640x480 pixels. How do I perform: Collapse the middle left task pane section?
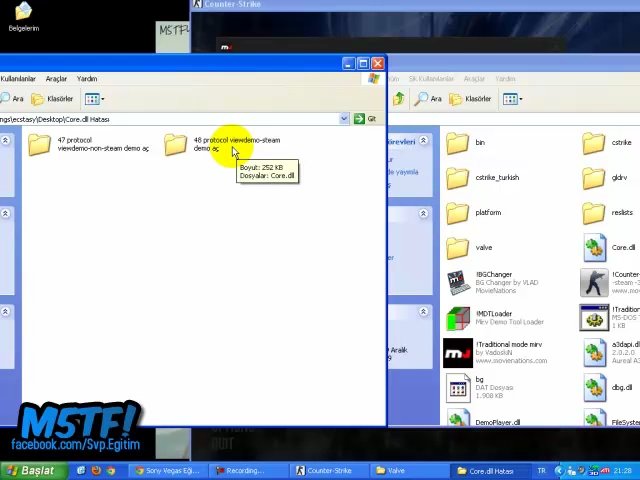pyautogui.click(x=5, y=213)
